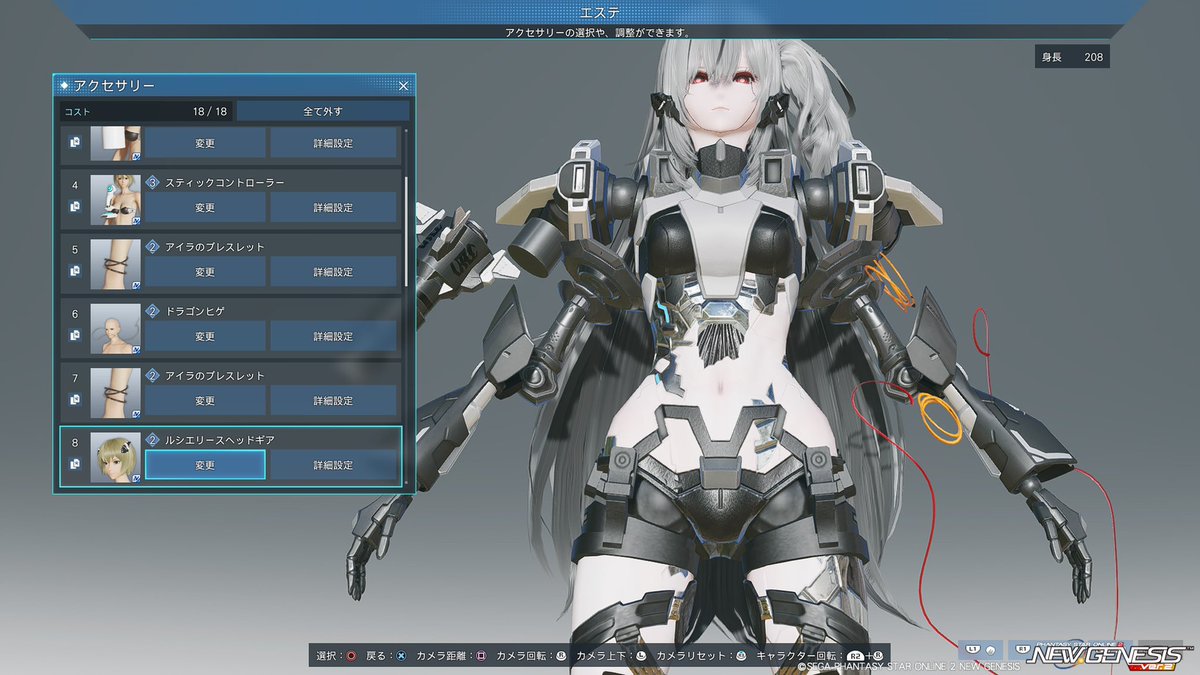Screen dimensions: 1200x675
Task: Select the ドラゴンヒゲ thumbnail
Action: tap(116, 329)
